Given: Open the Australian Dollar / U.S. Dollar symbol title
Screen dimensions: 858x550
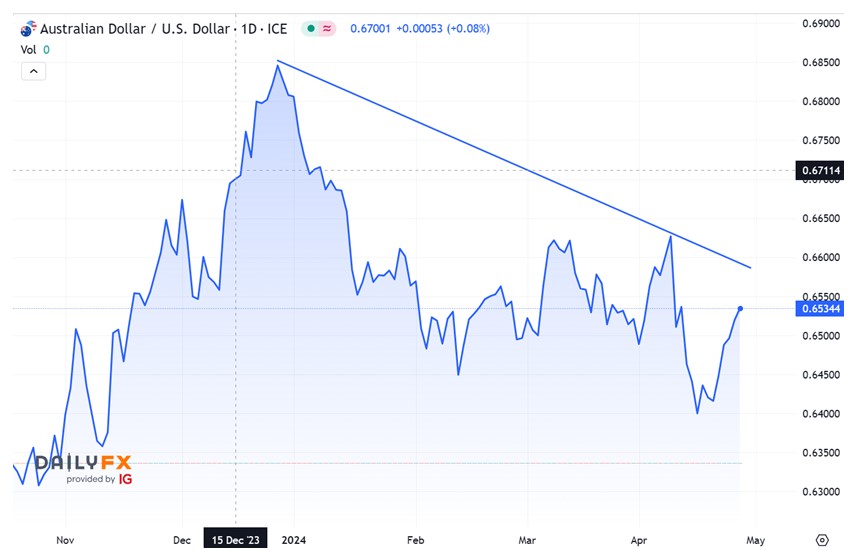Looking at the screenshot, I should (x=137, y=29).
